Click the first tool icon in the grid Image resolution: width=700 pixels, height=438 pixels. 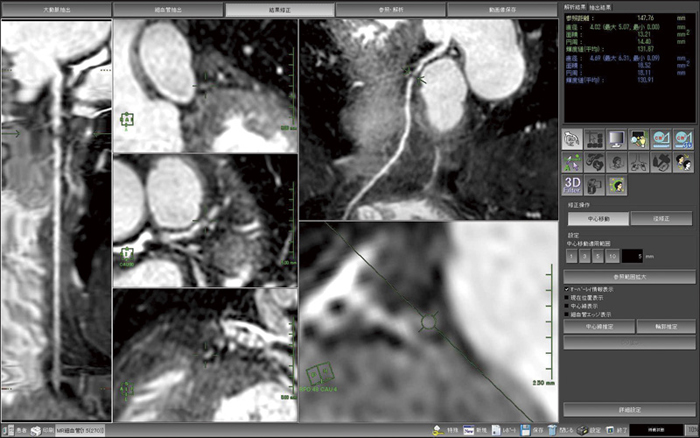point(573,139)
